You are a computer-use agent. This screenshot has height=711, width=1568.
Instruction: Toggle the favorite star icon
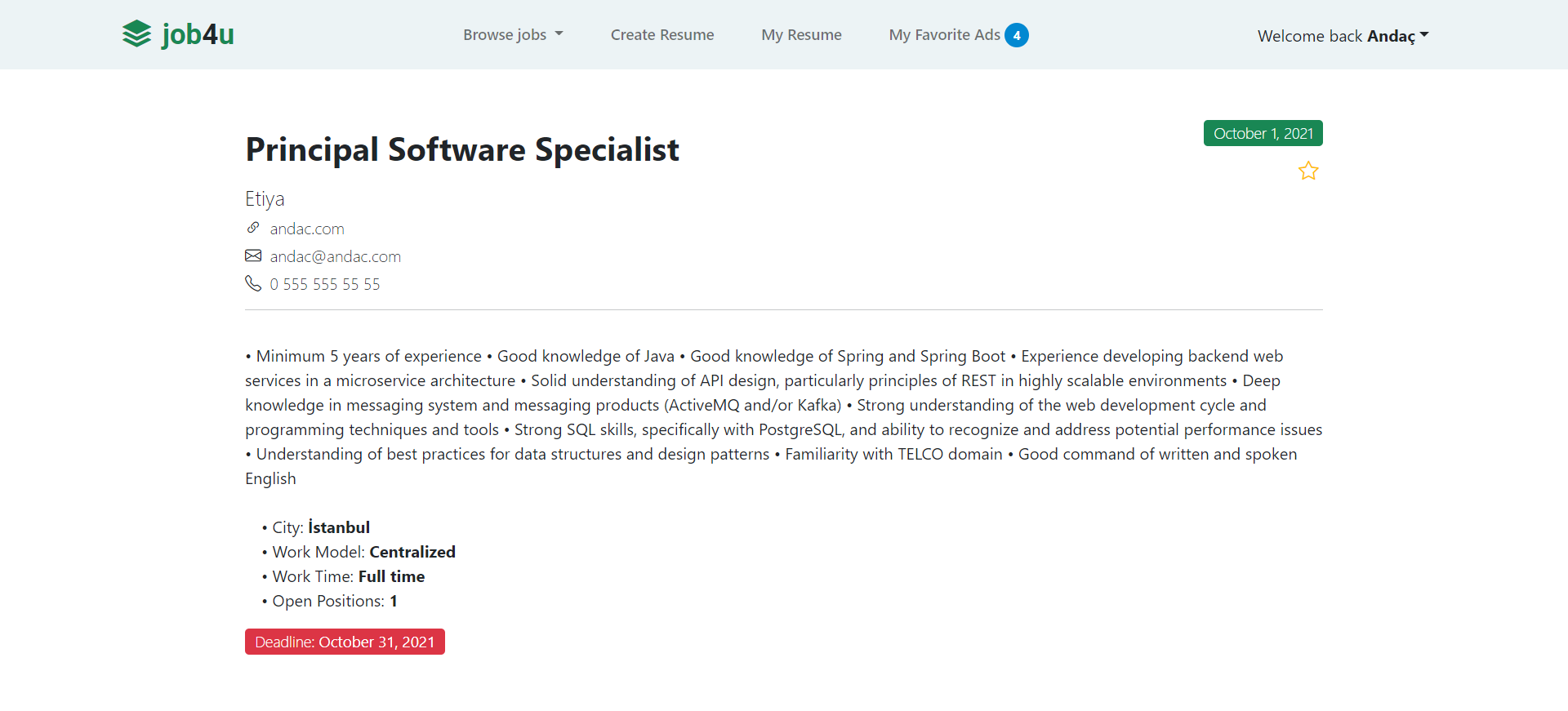[1308, 171]
